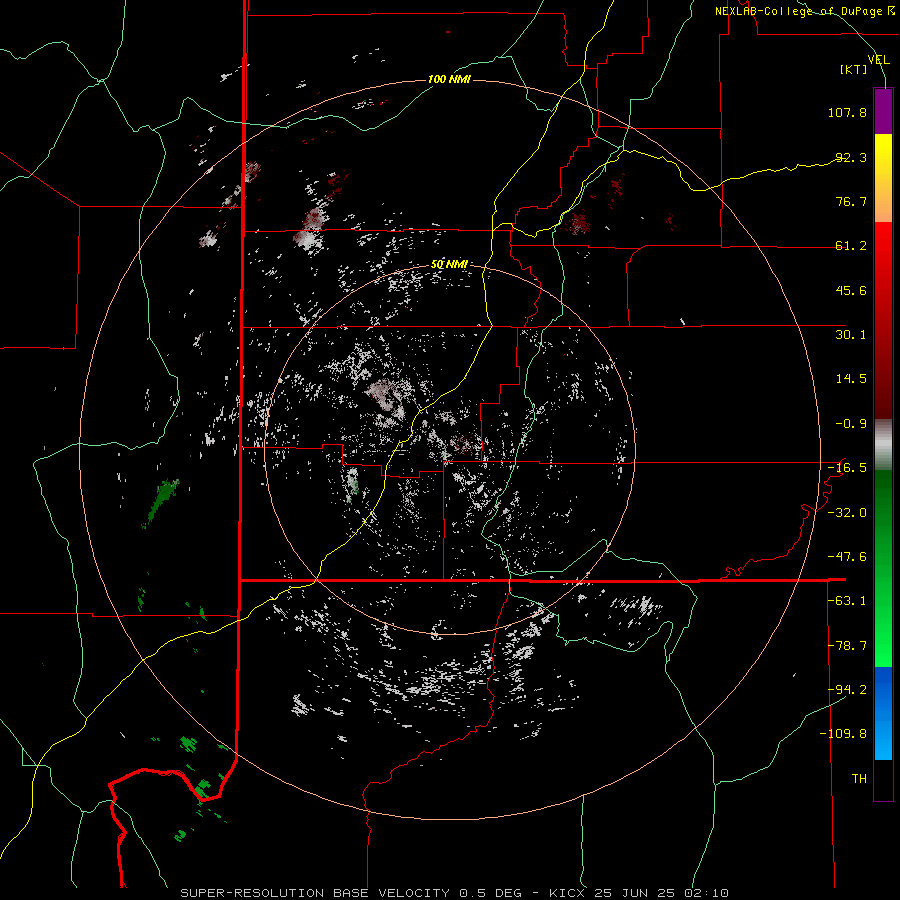
Task: Click the -94.2 velocity scale value
Action: [847, 690]
